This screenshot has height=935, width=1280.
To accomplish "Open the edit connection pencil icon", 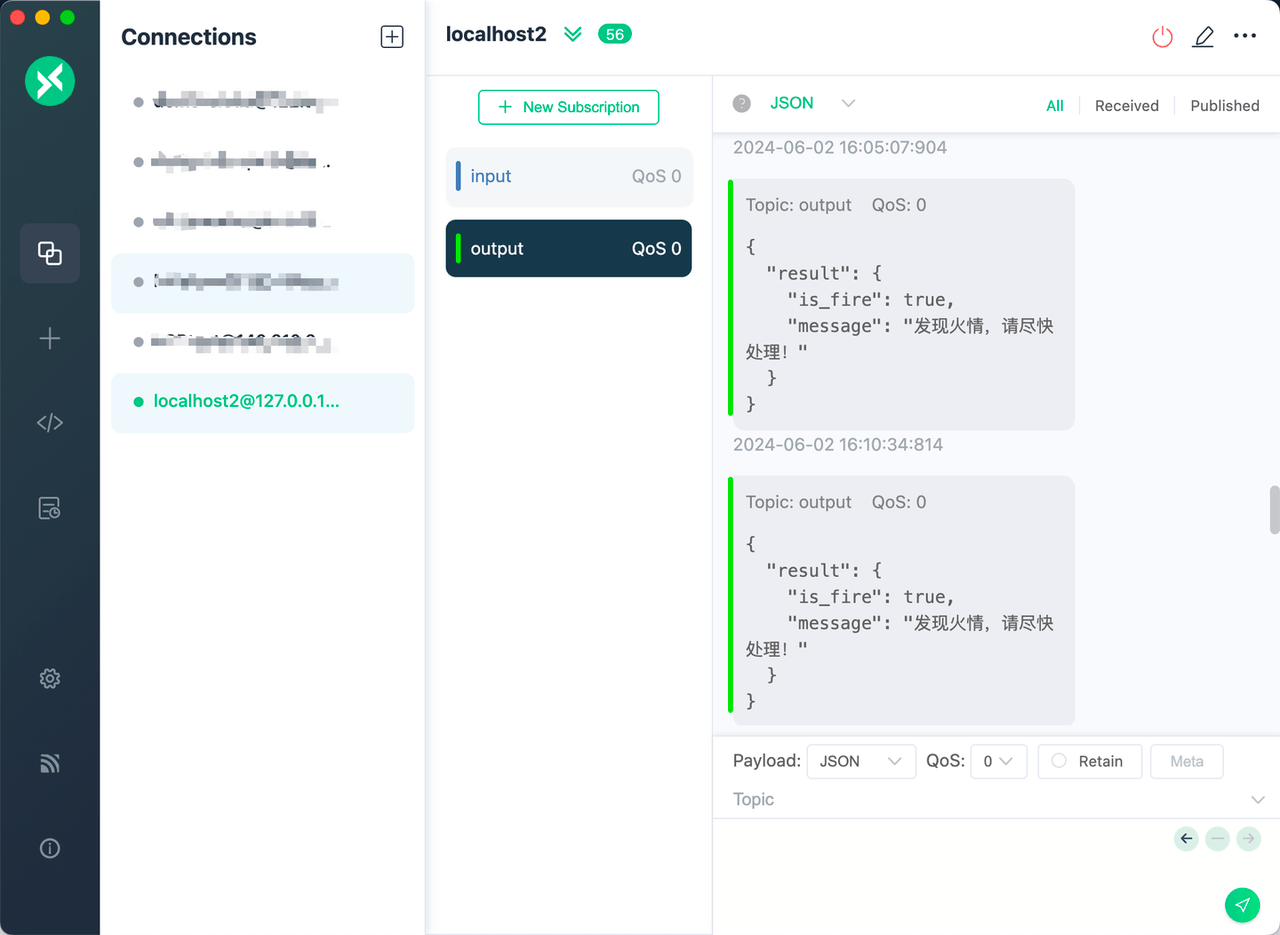I will pyautogui.click(x=1203, y=37).
